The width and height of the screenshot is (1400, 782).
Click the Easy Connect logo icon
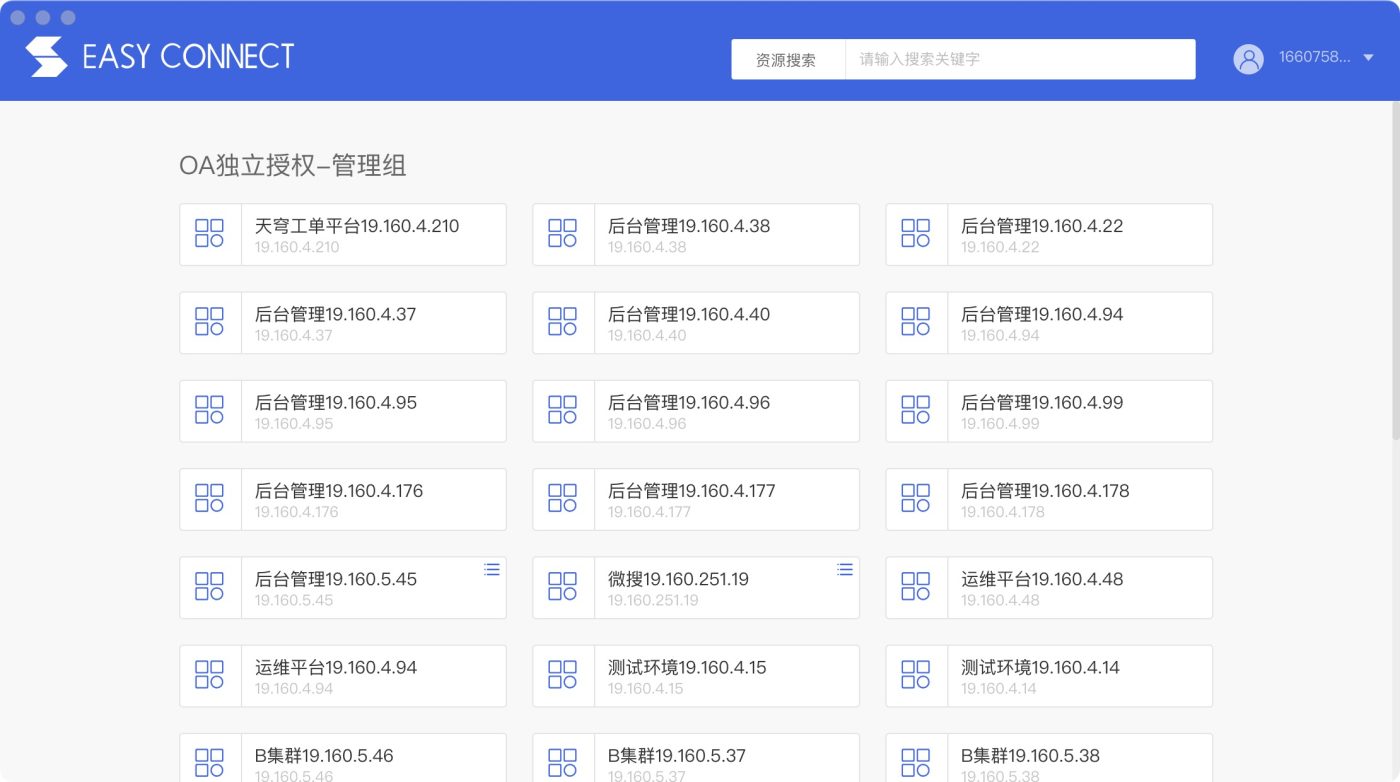pos(46,57)
